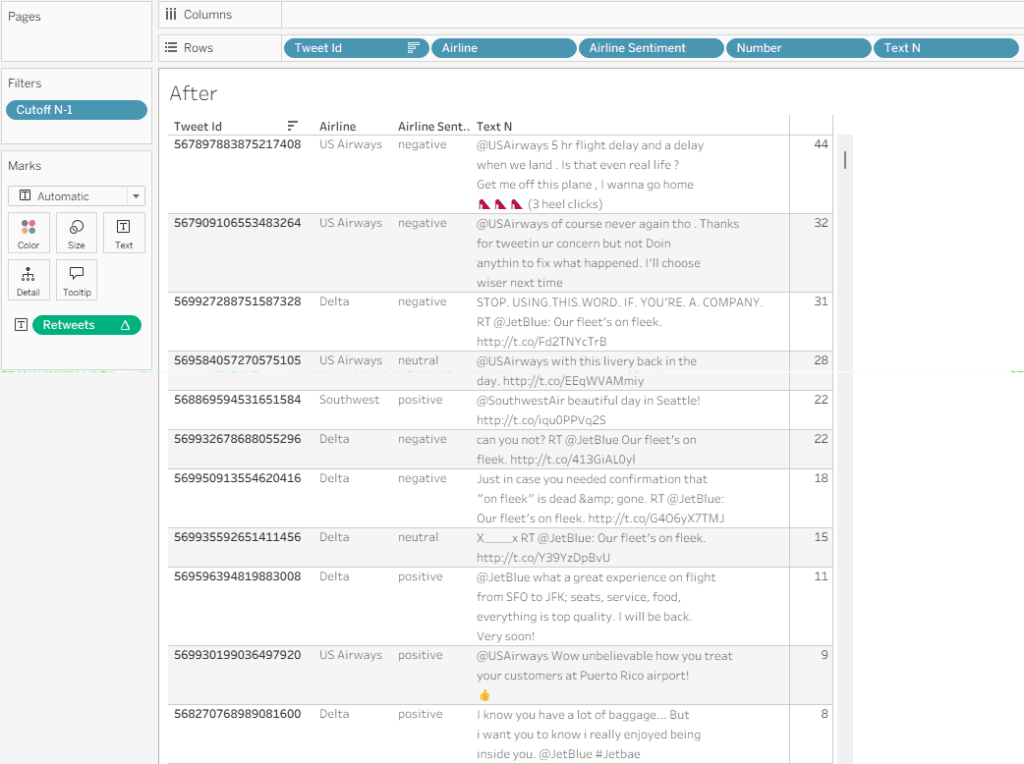Open the Color marks card

click(28, 232)
